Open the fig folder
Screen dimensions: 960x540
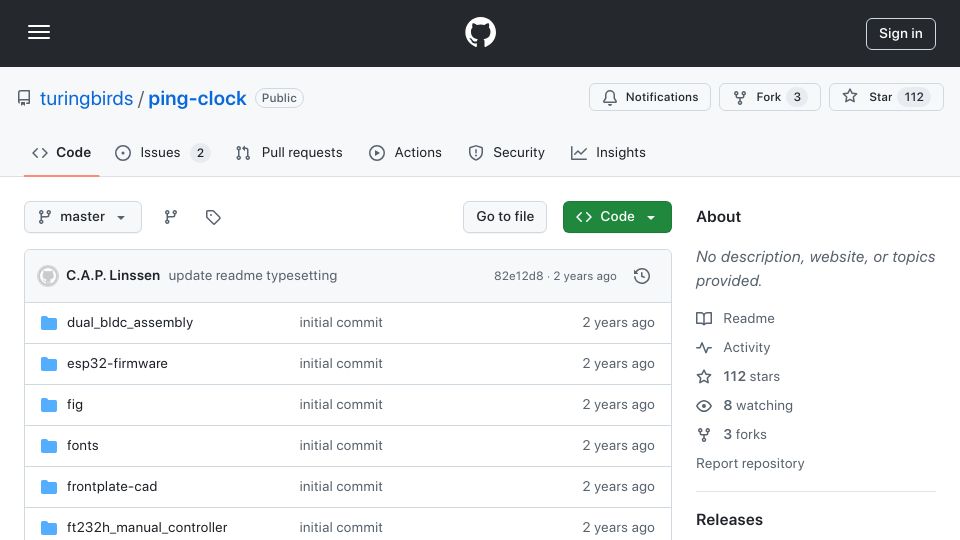[x=75, y=405]
